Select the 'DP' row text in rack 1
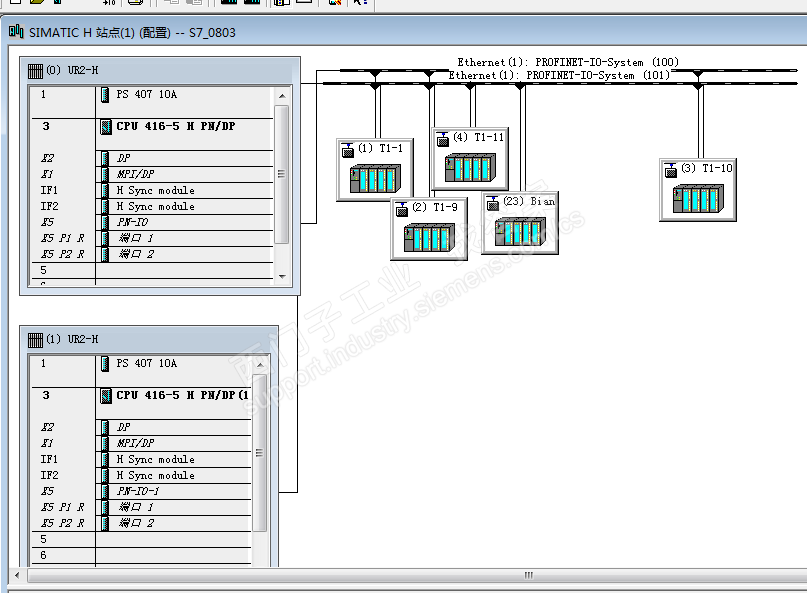This screenshot has height=593, width=807. [x=124, y=427]
